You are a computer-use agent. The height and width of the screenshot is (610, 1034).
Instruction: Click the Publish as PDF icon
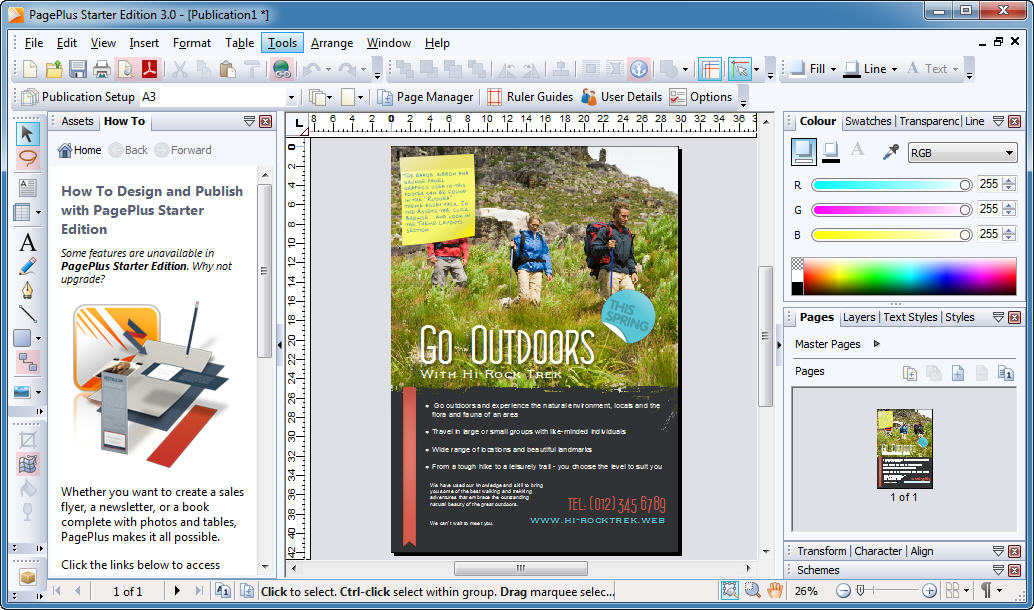click(150, 69)
